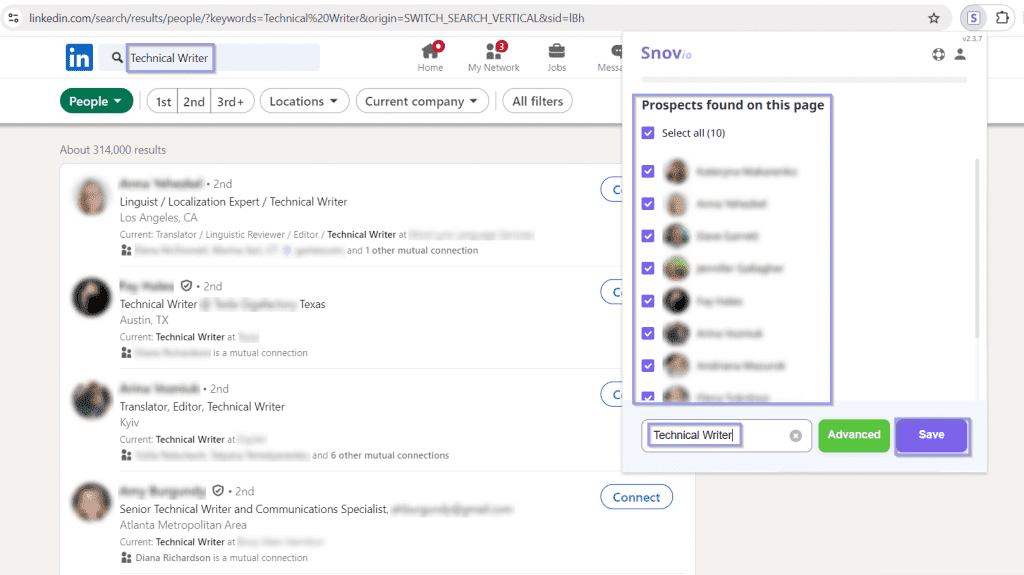Click 'and 6 other mutual connections' text
This screenshot has height=575, width=1024.
(381, 455)
